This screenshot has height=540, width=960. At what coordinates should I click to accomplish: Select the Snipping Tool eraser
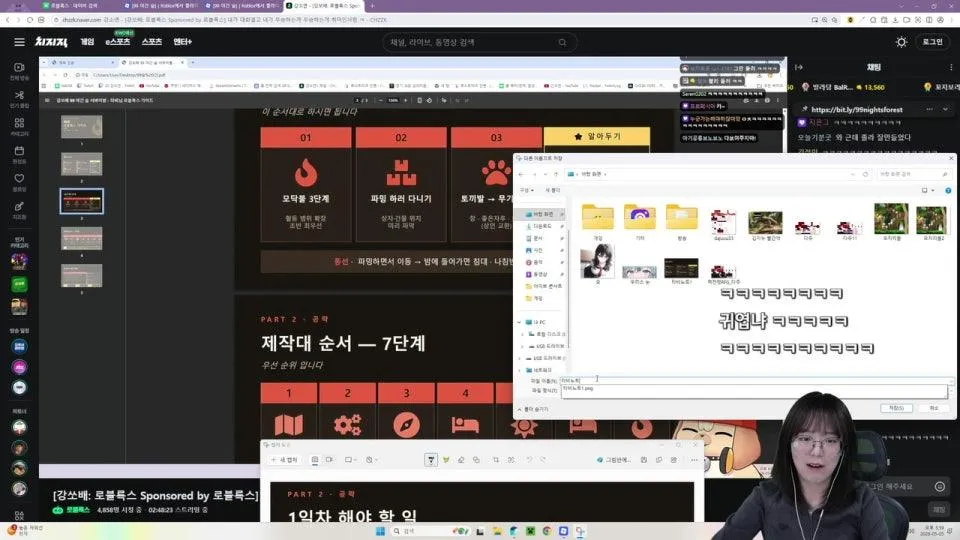point(461,460)
